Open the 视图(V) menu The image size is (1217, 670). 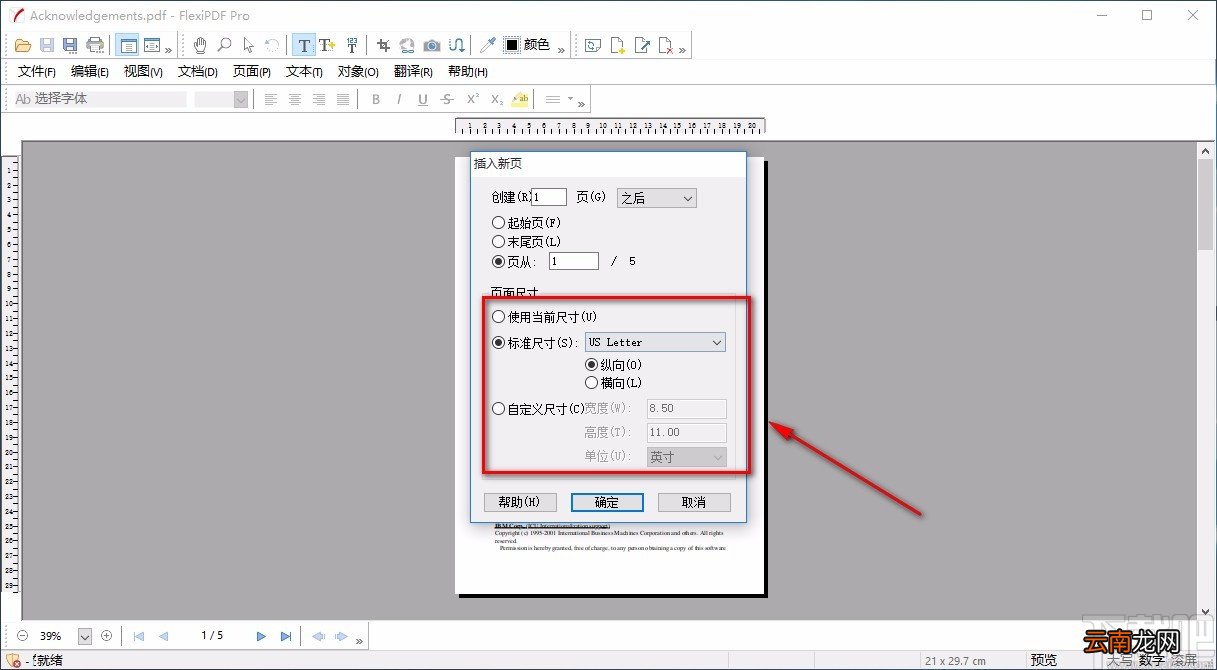point(143,72)
